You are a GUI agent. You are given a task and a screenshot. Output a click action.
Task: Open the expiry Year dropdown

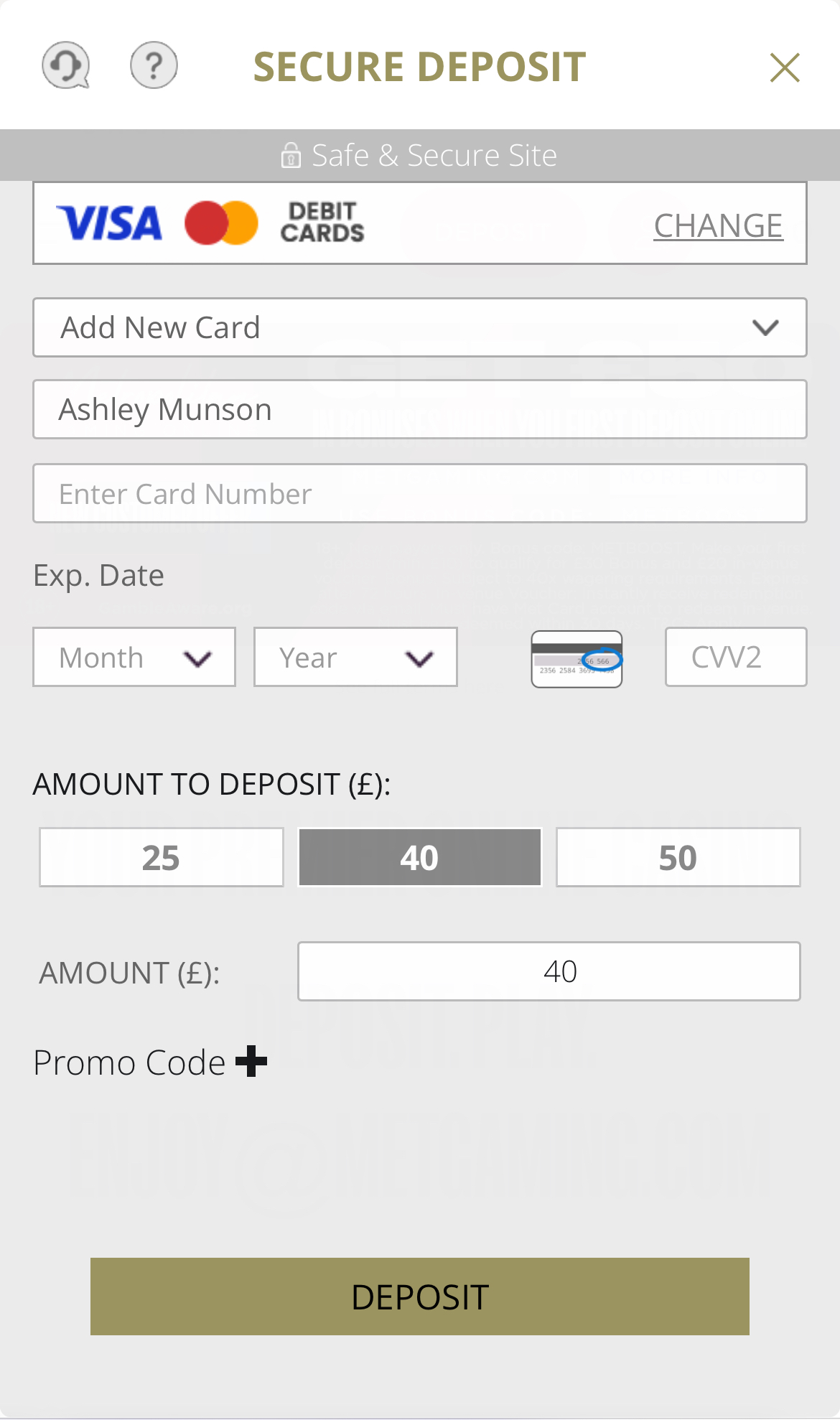tap(355, 657)
